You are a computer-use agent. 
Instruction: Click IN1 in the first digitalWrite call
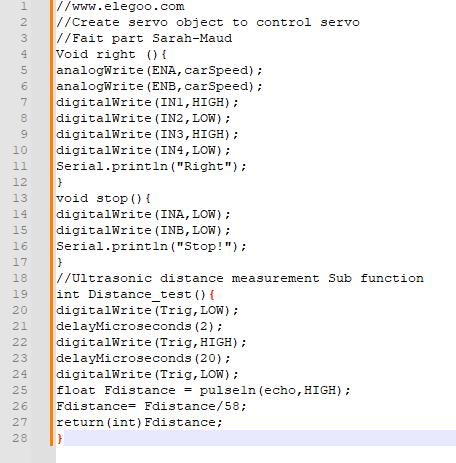pos(172,102)
